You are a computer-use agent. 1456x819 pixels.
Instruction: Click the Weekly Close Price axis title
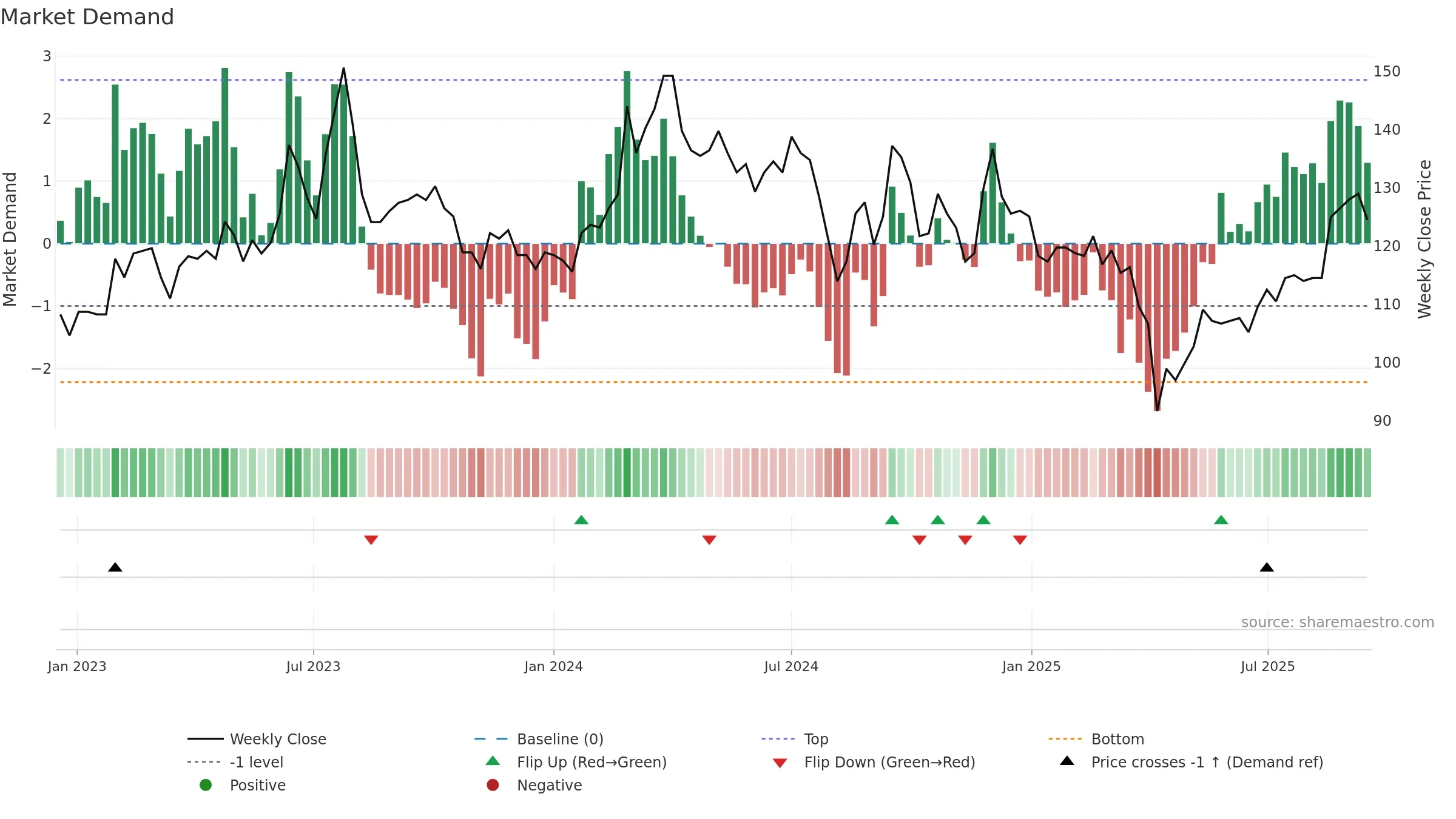[1424, 239]
